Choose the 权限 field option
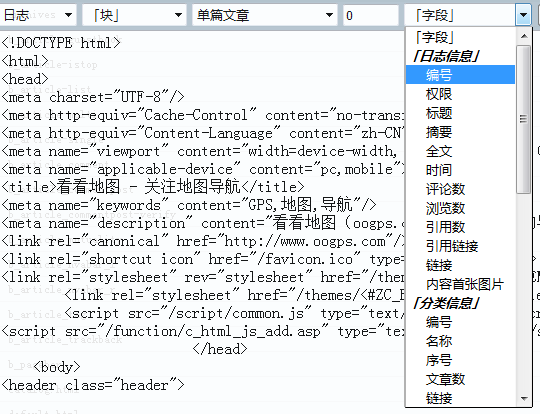 [460, 94]
